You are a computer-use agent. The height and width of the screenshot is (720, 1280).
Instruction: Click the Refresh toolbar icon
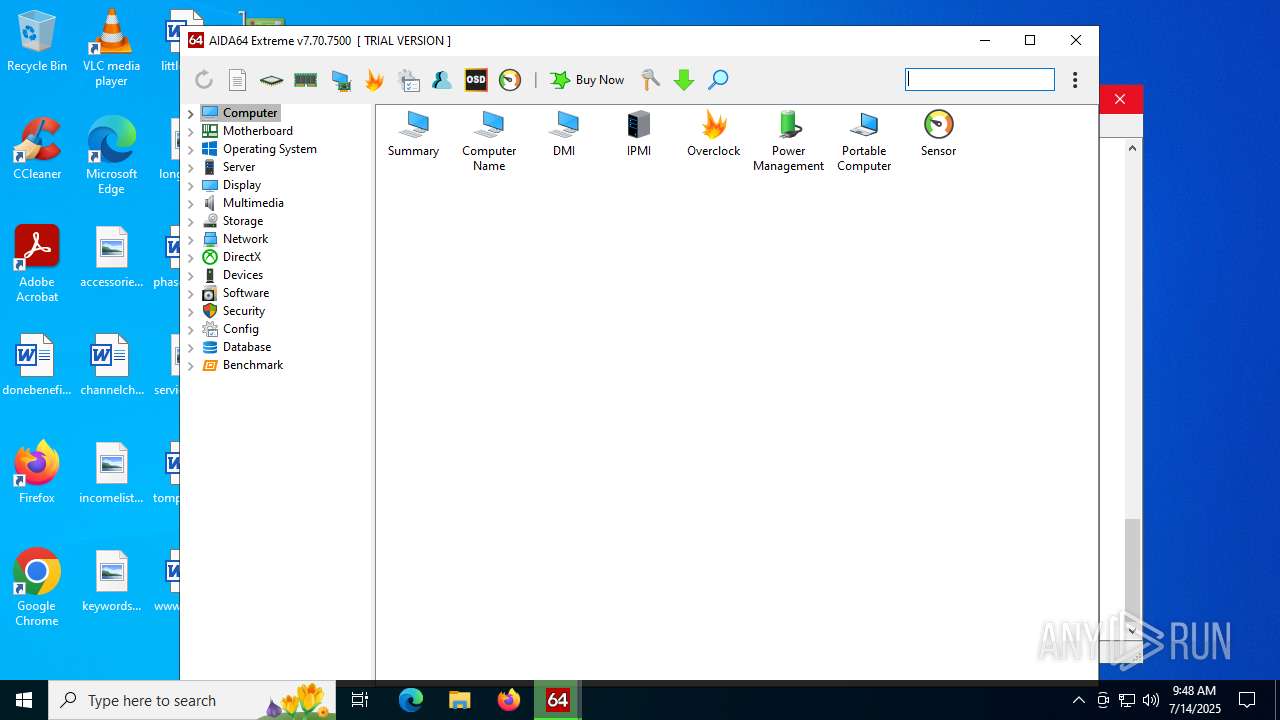(204, 80)
